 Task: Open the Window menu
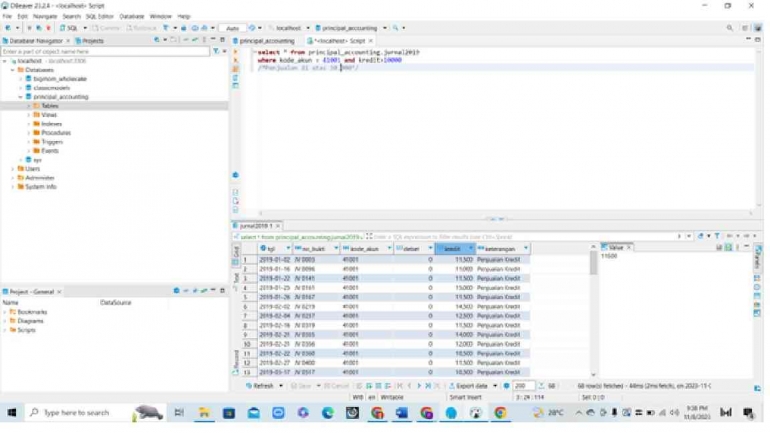point(161,16)
